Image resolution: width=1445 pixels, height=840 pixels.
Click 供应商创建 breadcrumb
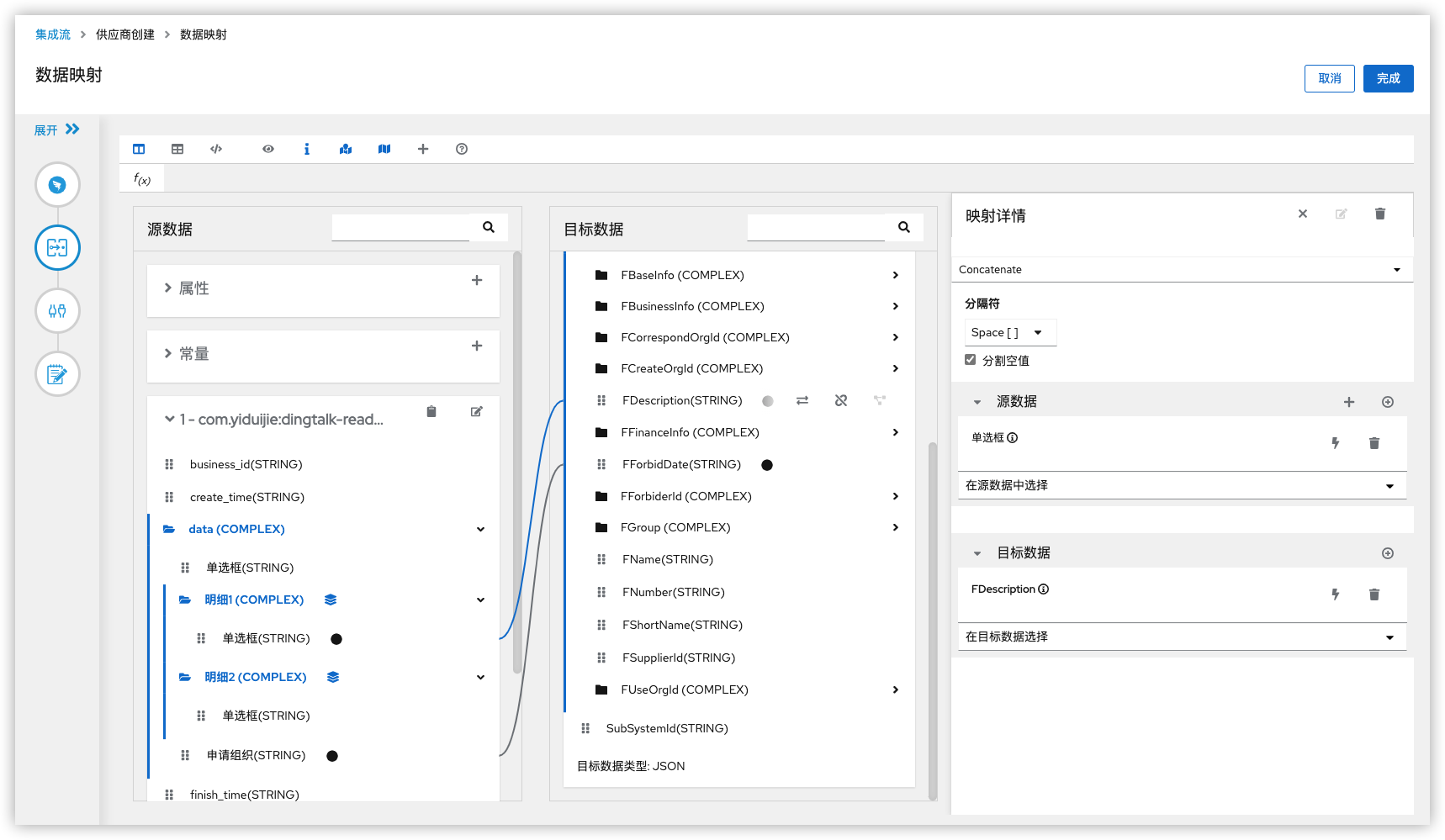pos(125,34)
